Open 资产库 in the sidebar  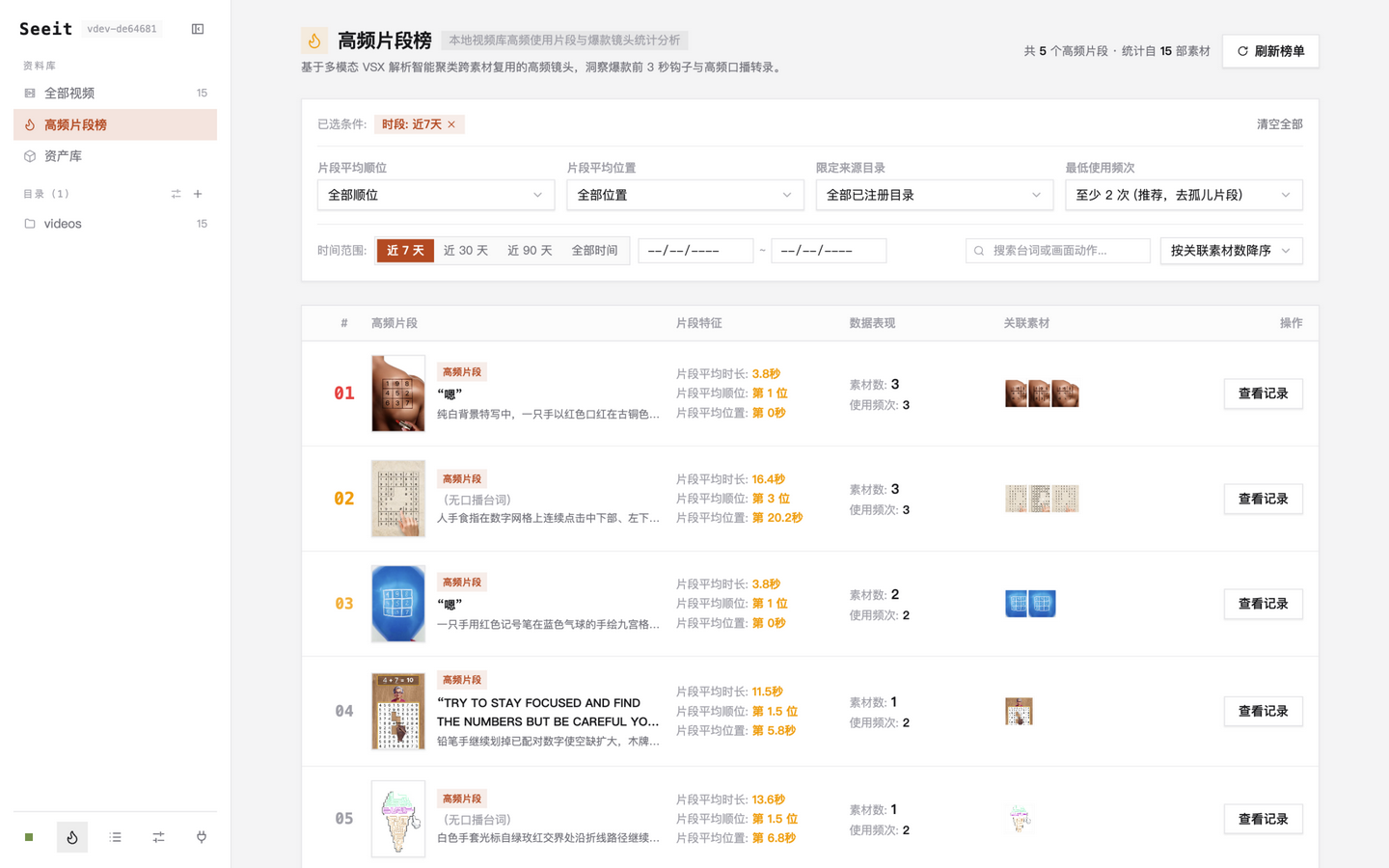tap(115, 155)
